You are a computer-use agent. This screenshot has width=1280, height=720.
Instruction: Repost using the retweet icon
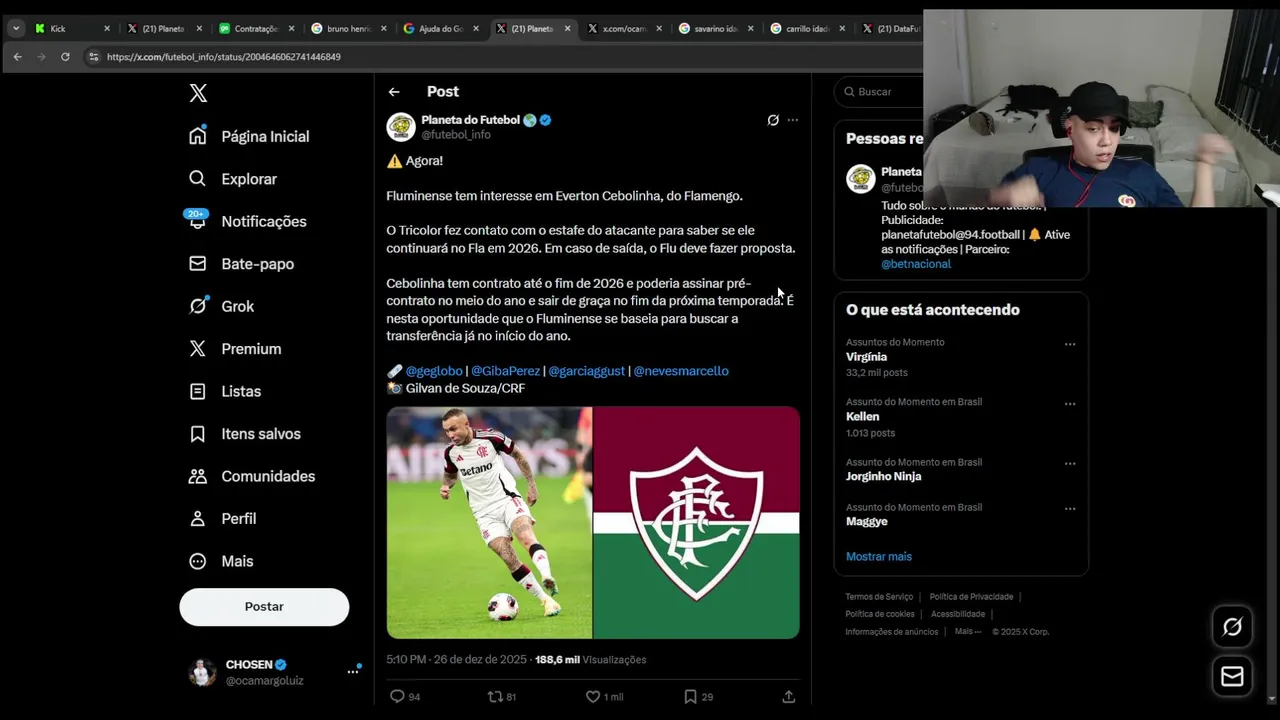click(494, 696)
